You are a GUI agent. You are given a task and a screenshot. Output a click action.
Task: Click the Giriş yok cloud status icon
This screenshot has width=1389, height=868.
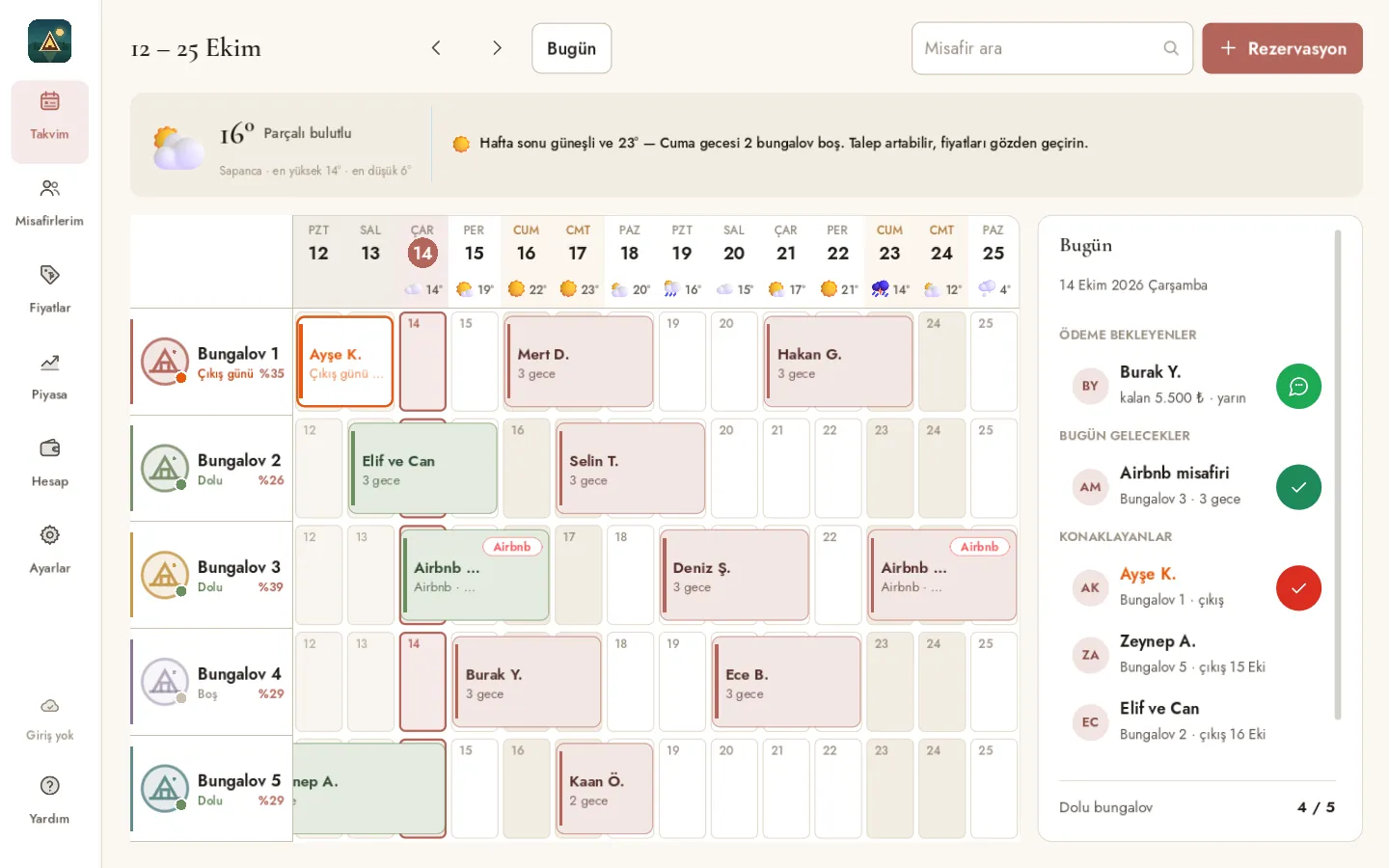pos(49,706)
